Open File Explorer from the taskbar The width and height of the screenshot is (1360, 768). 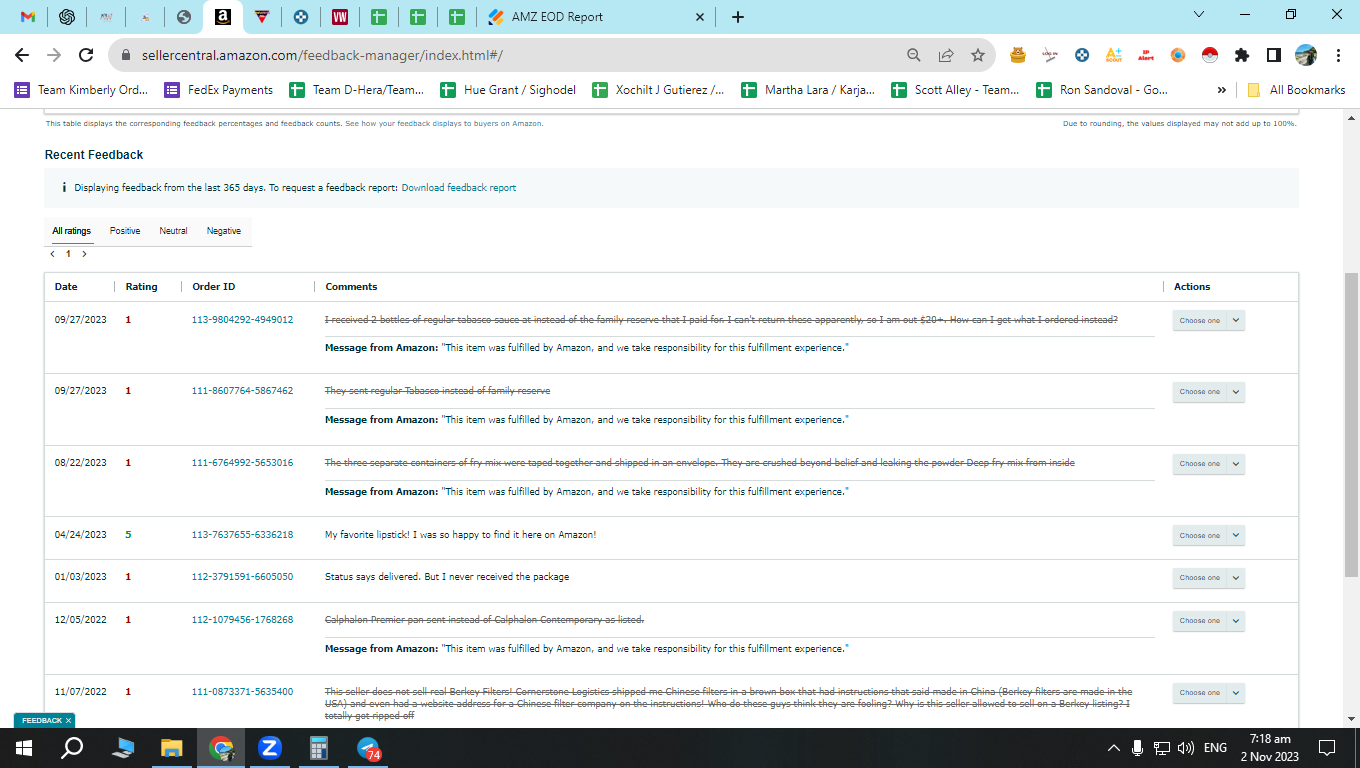coord(172,748)
